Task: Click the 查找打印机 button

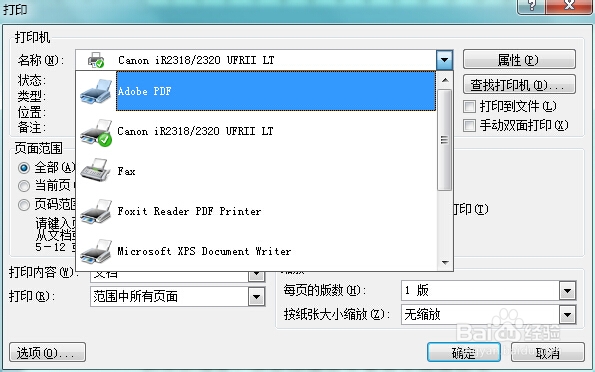Action: (519, 85)
